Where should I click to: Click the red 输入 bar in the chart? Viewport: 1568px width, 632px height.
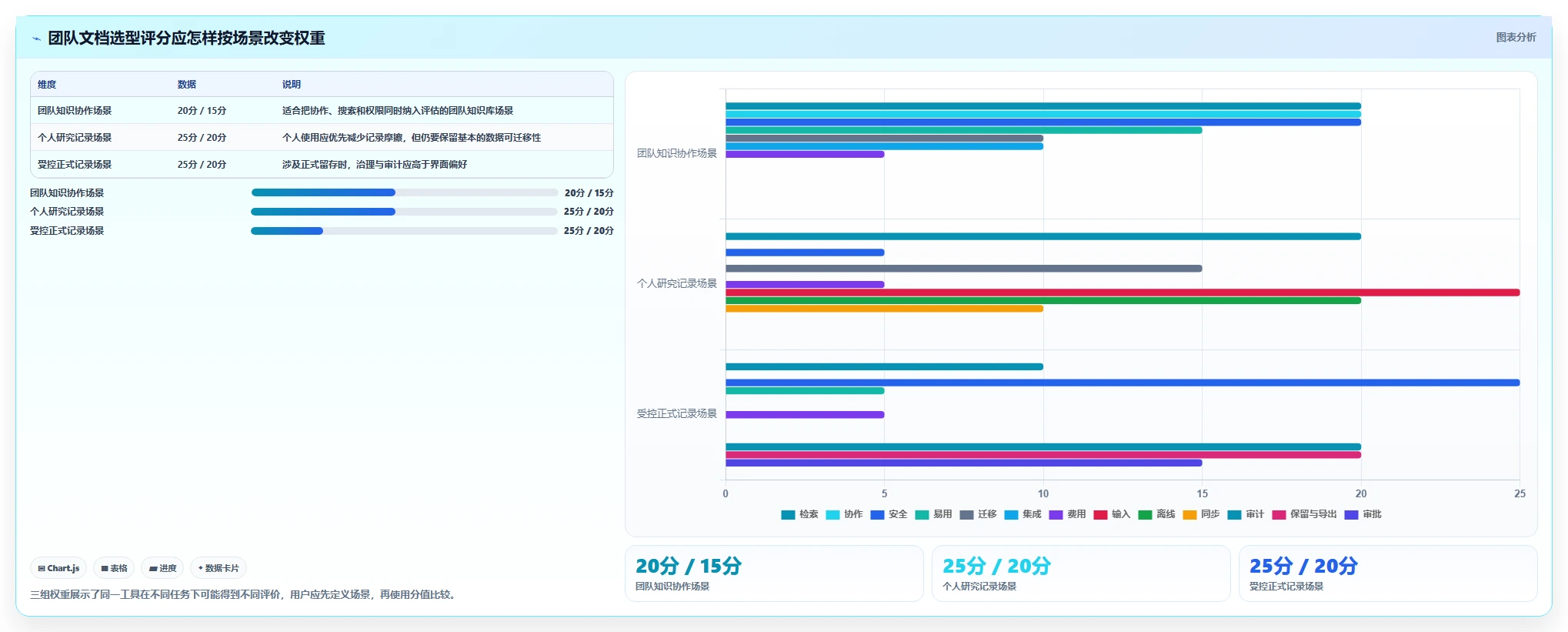pyautogui.click(x=1123, y=293)
